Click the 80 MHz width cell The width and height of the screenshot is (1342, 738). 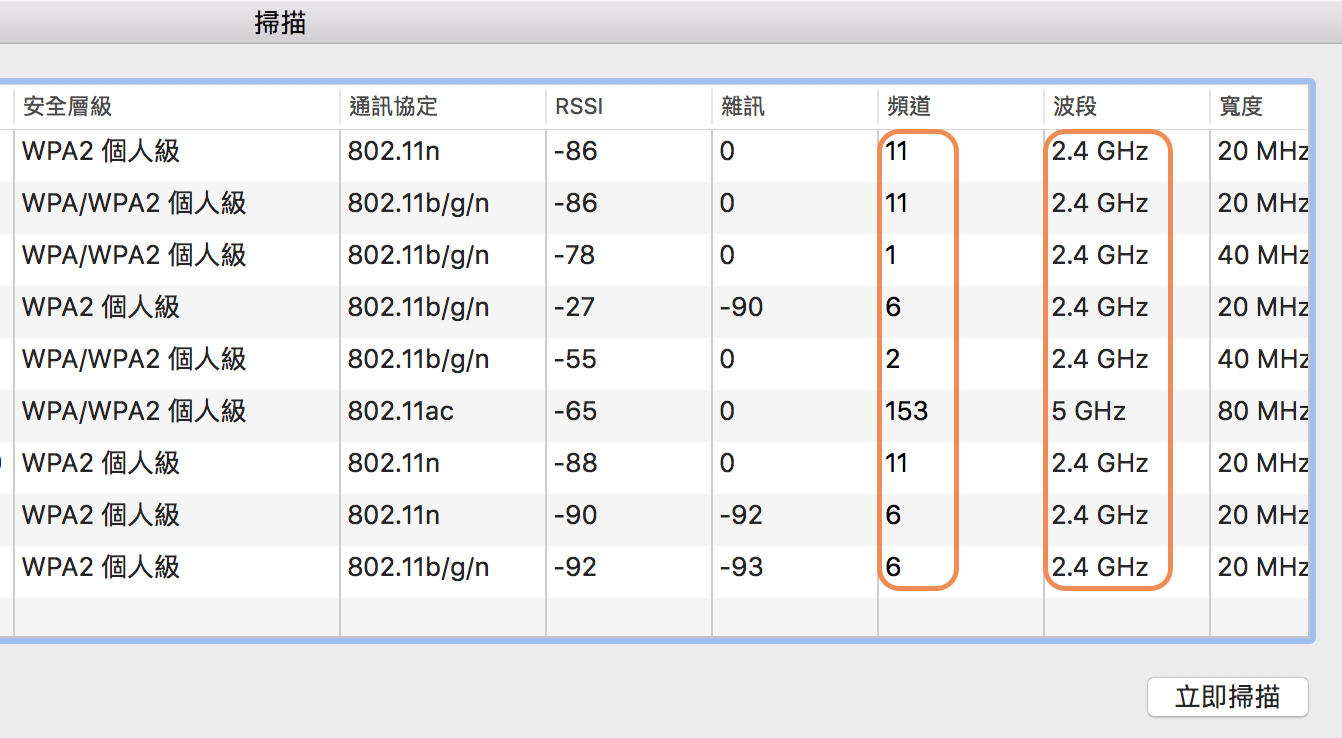click(1262, 411)
